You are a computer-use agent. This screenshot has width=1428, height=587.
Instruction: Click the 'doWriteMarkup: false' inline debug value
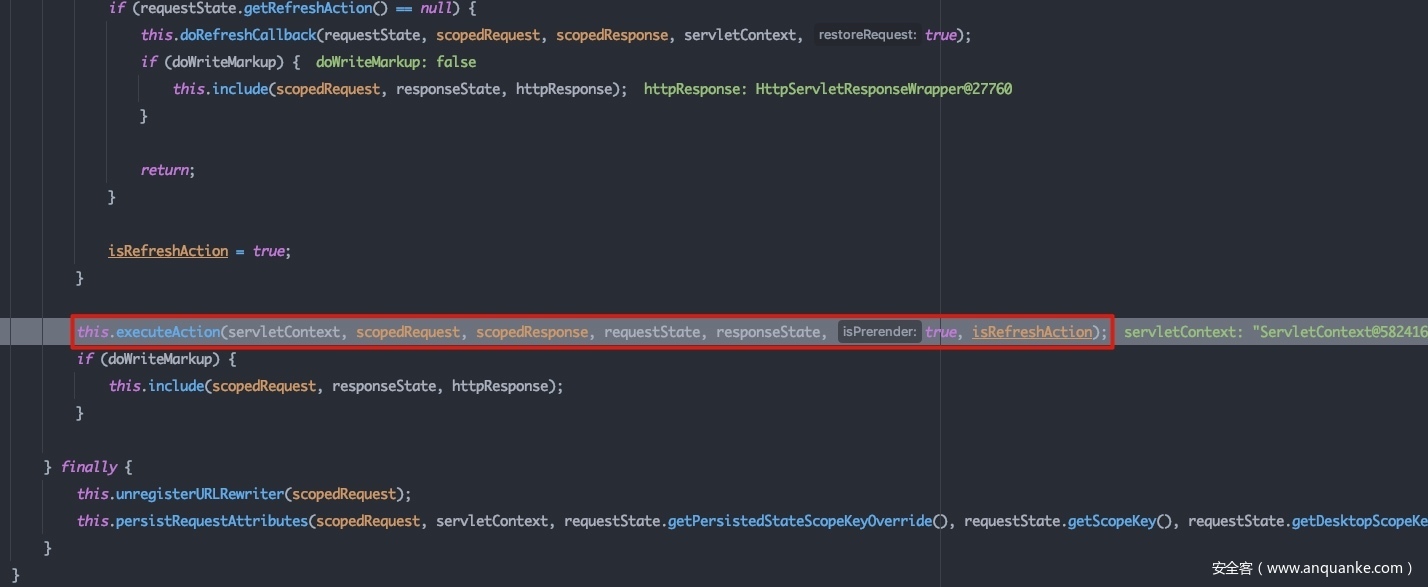pyautogui.click(x=396, y=62)
